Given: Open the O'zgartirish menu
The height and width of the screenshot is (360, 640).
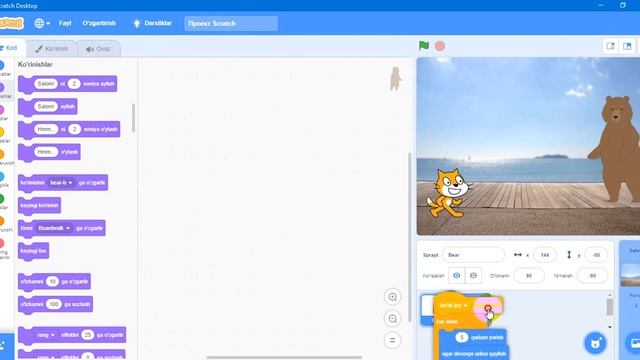Looking at the screenshot, I should tap(99, 23).
